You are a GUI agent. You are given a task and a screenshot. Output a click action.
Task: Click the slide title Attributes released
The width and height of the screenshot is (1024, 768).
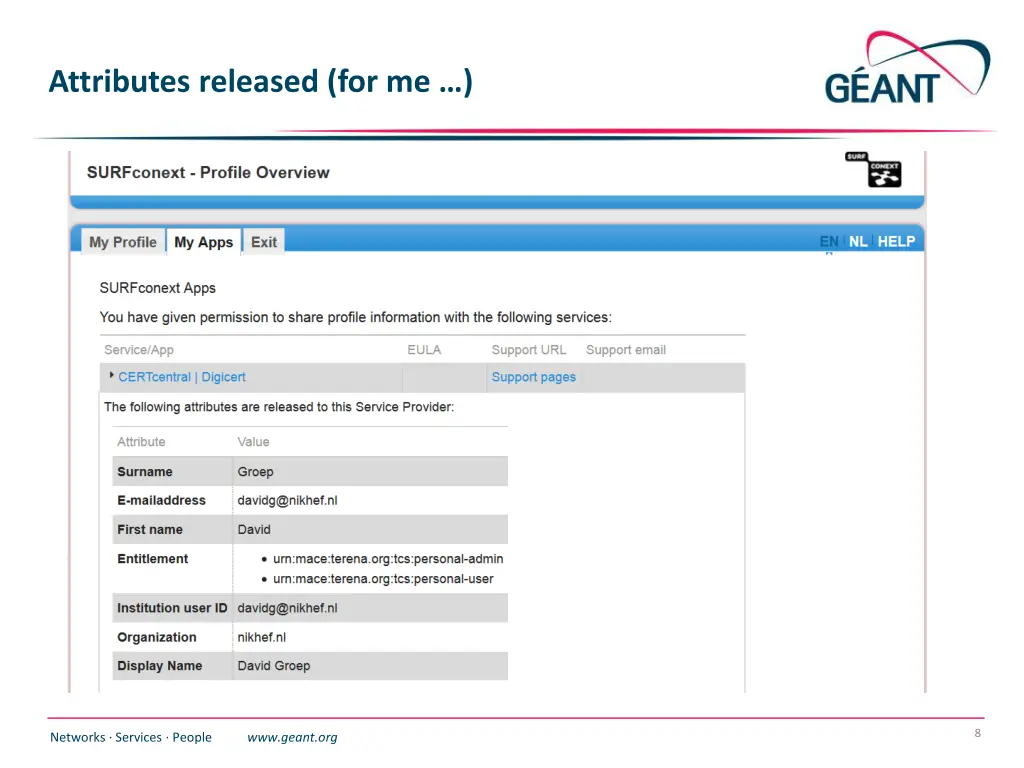261,82
